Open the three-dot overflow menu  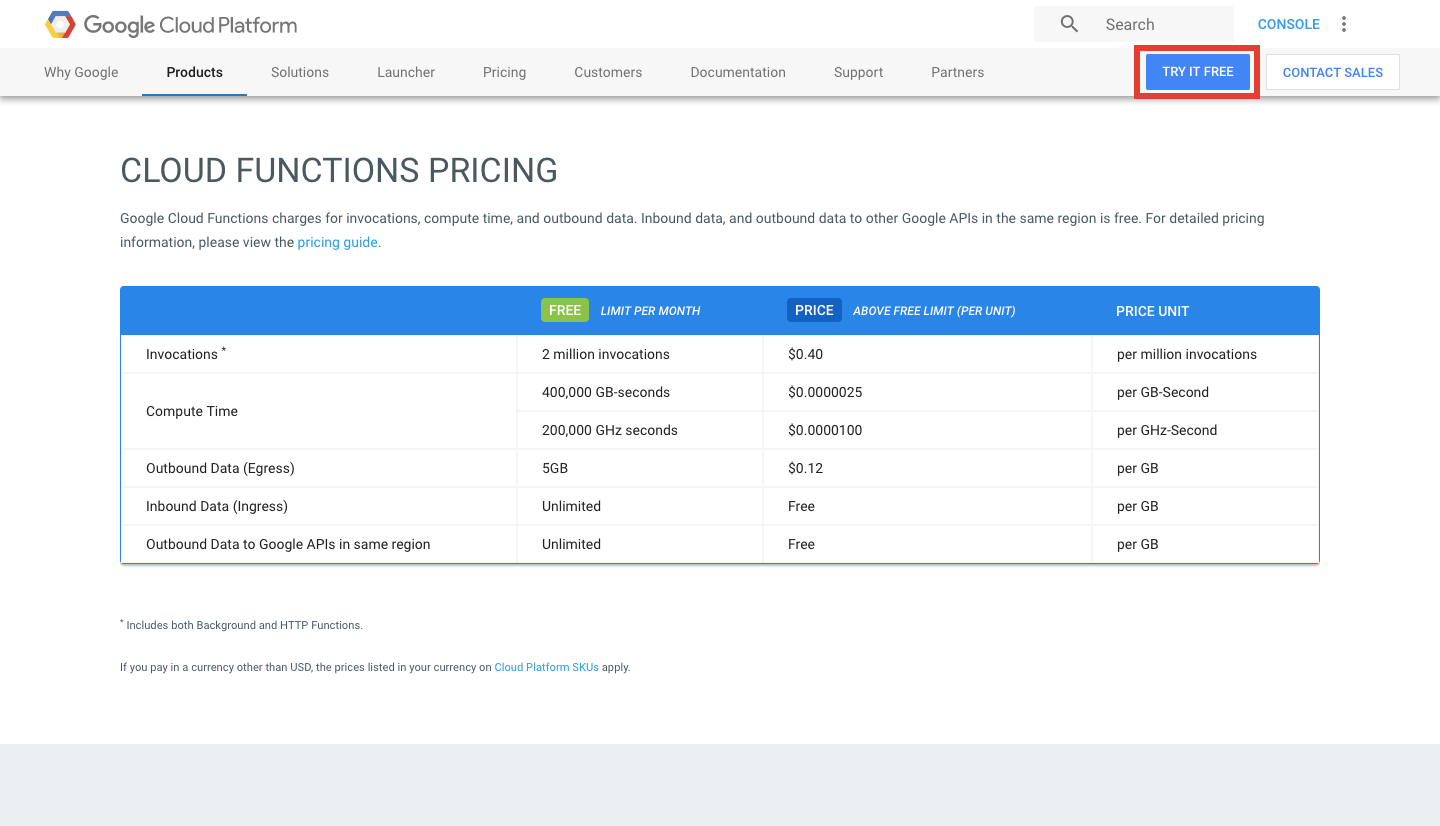[x=1343, y=23]
